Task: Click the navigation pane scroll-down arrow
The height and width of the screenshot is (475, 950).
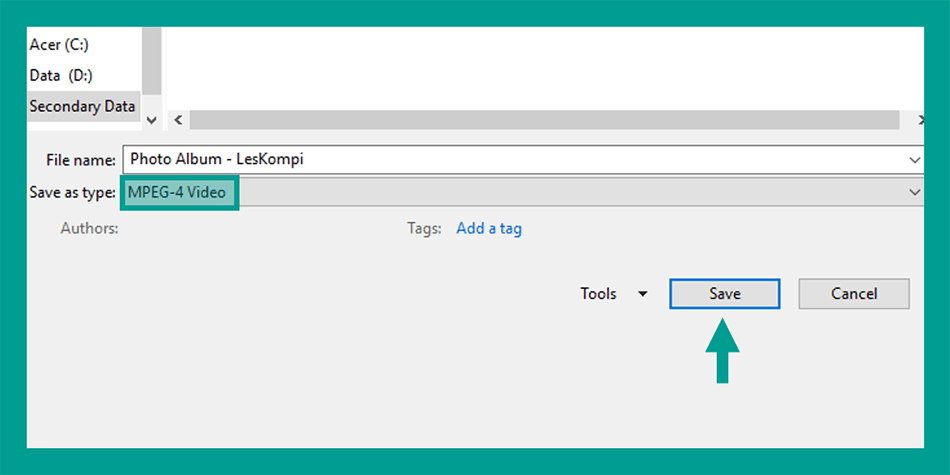Action: [152, 120]
